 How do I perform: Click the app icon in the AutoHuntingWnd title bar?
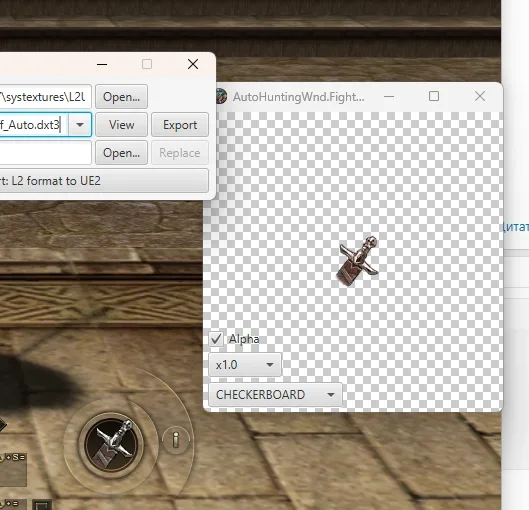tap(221, 96)
